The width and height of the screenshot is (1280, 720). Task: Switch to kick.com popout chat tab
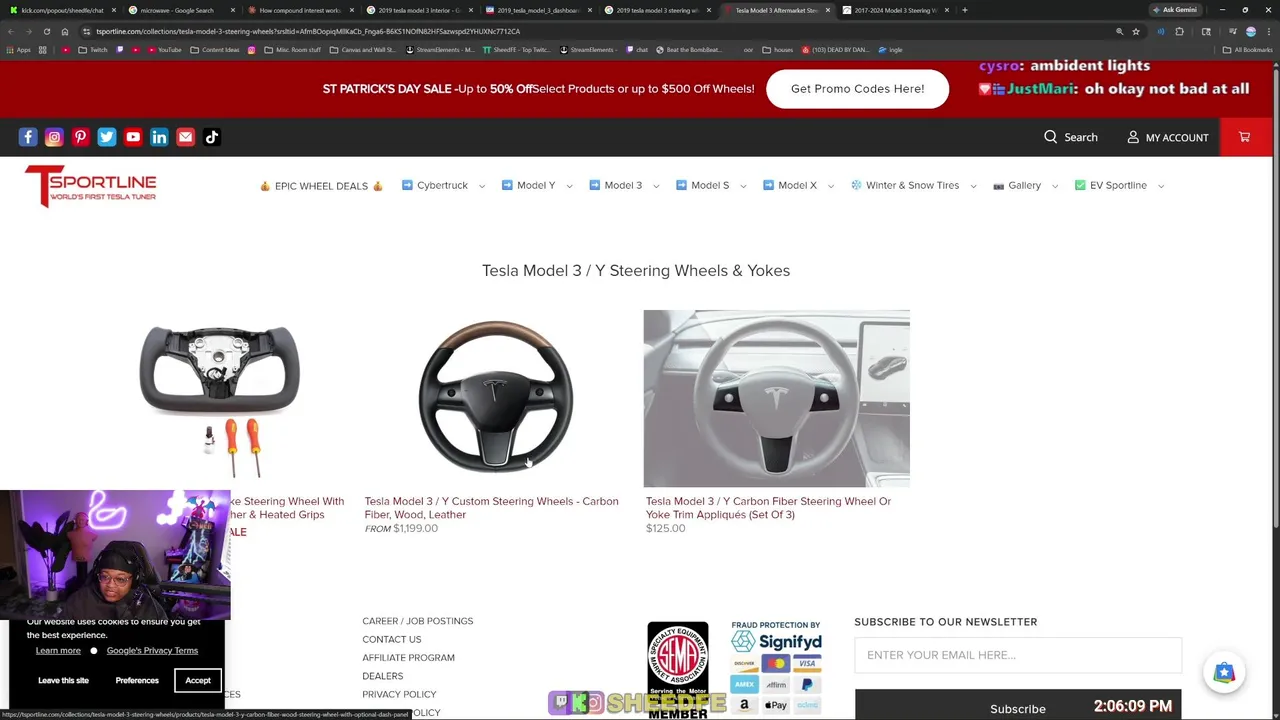pyautogui.click(x=62, y=10)
